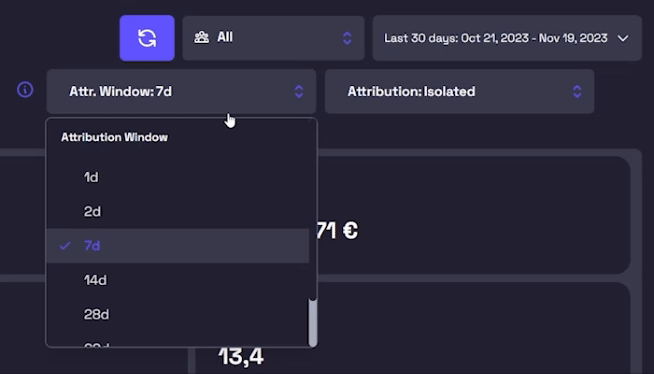Click the checkmark next to 7d

[x=65, y=246]
